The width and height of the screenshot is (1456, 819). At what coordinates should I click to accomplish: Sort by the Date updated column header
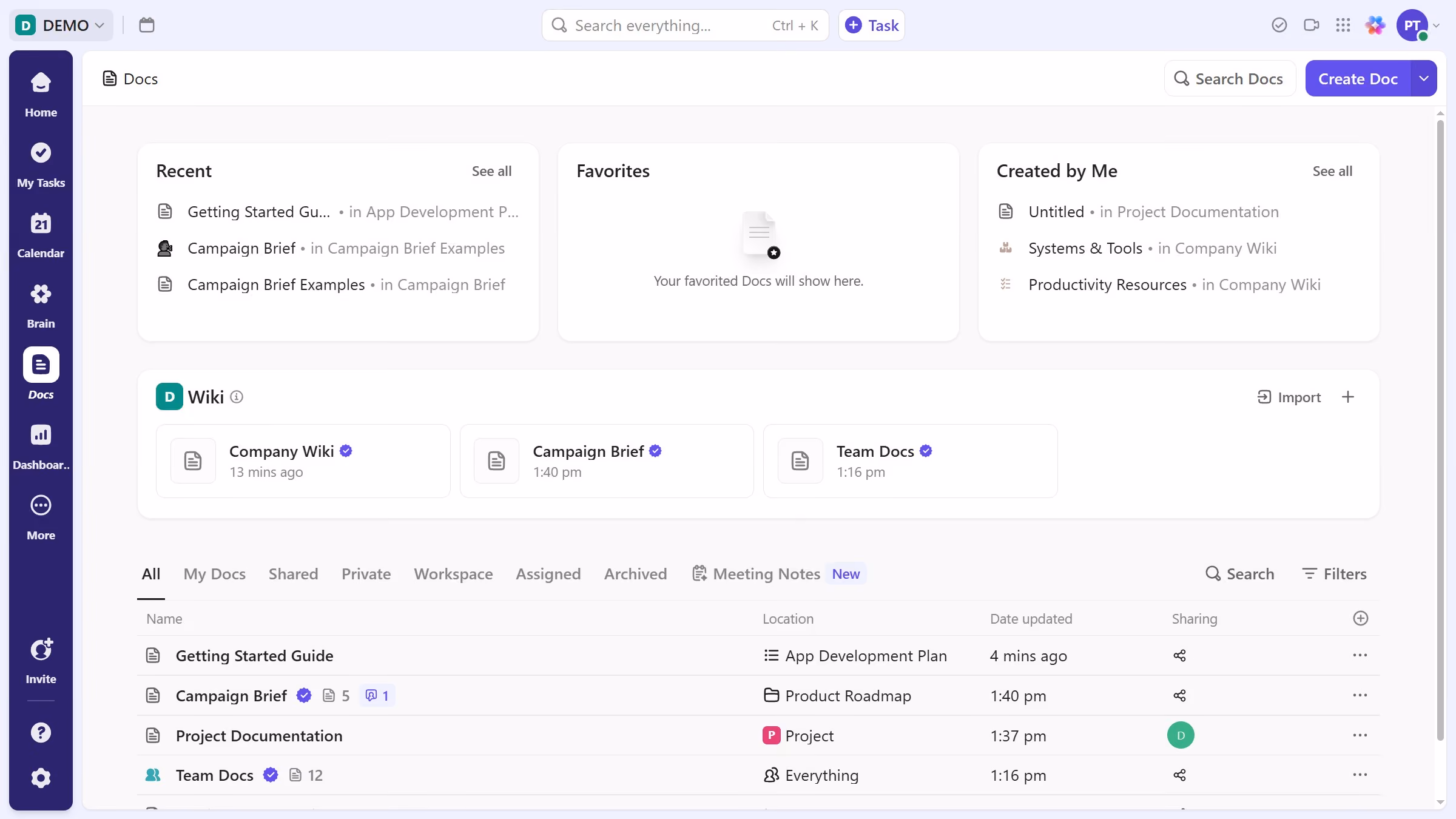point(1031,619)
